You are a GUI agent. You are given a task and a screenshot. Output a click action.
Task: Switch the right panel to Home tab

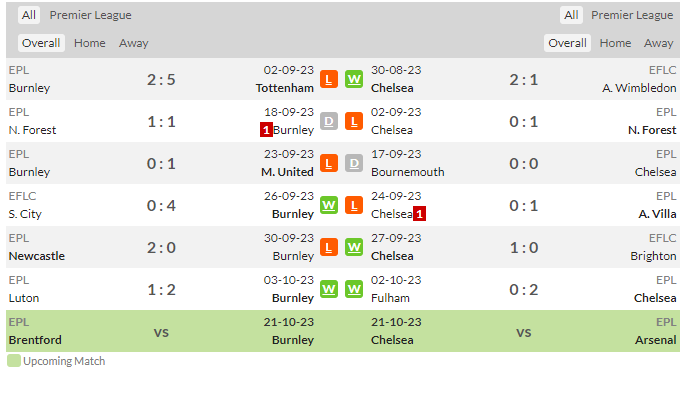(615, 43)
